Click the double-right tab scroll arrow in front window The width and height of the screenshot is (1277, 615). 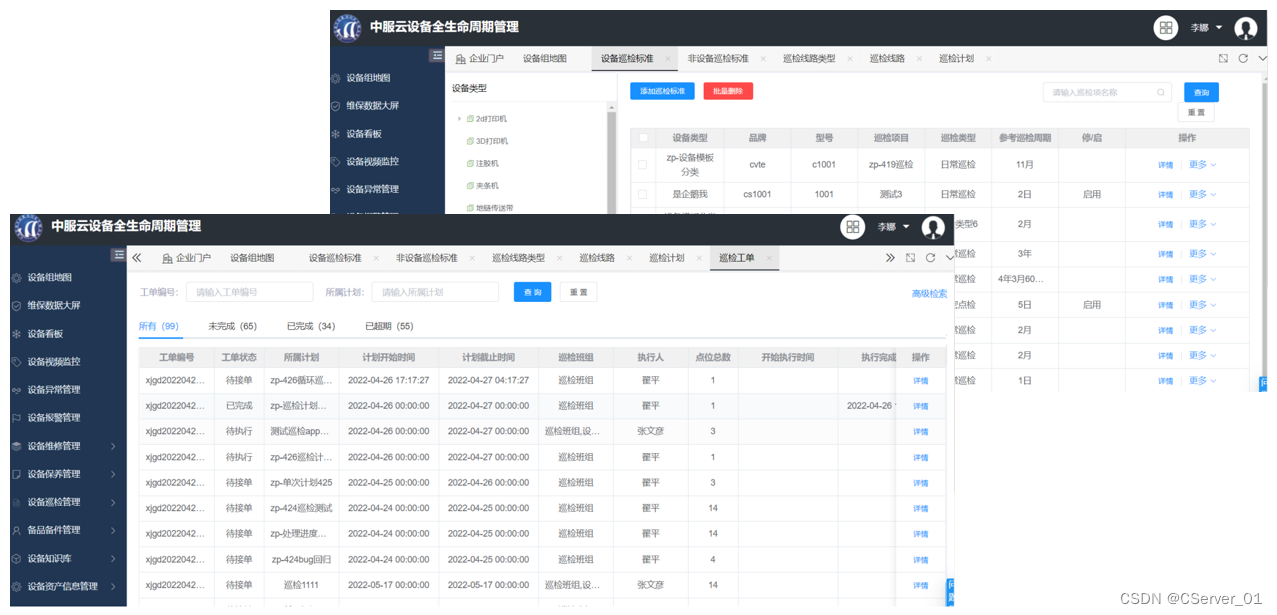pos(890,258)
